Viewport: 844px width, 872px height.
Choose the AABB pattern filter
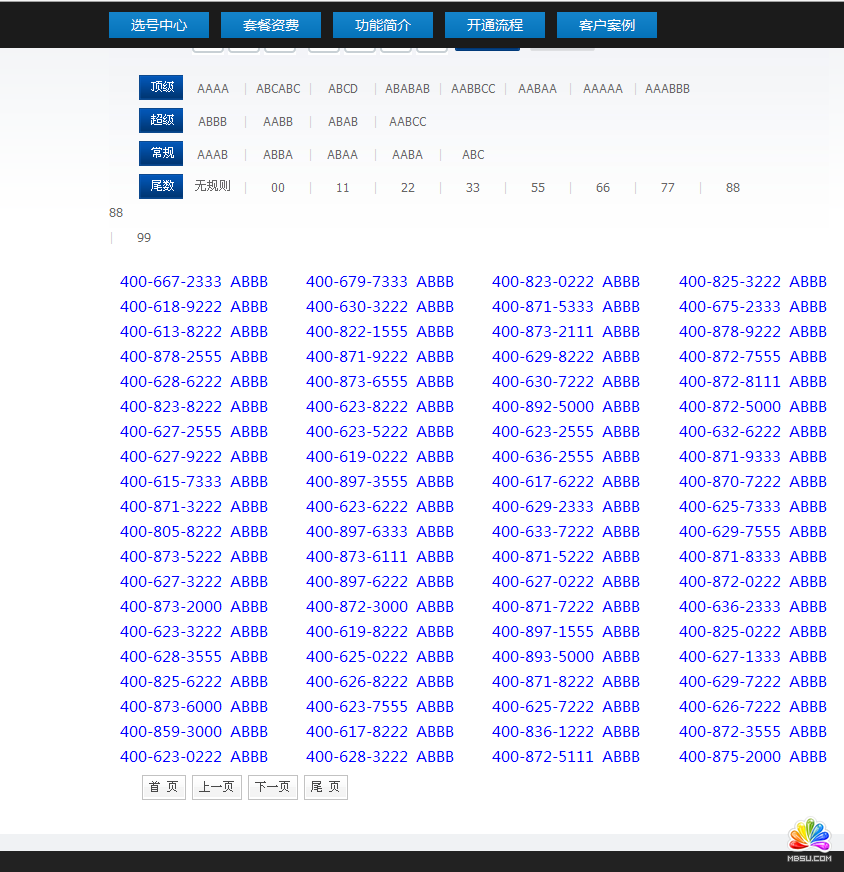pos(278,122)
